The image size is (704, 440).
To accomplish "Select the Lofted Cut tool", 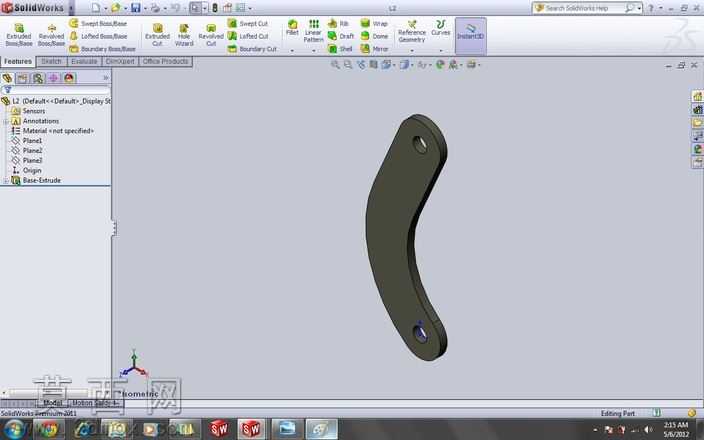I will point(248,36).
